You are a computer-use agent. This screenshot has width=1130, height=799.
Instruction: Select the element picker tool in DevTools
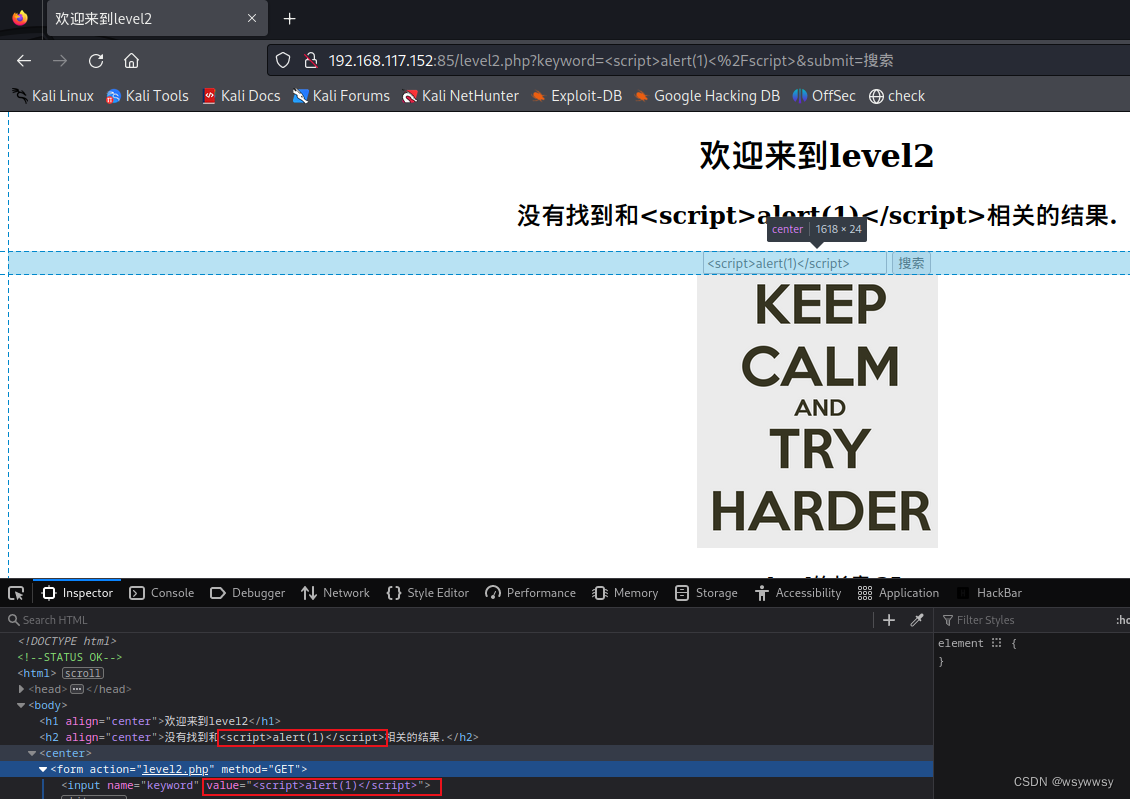pyautogui.click(x=15, y=593)
